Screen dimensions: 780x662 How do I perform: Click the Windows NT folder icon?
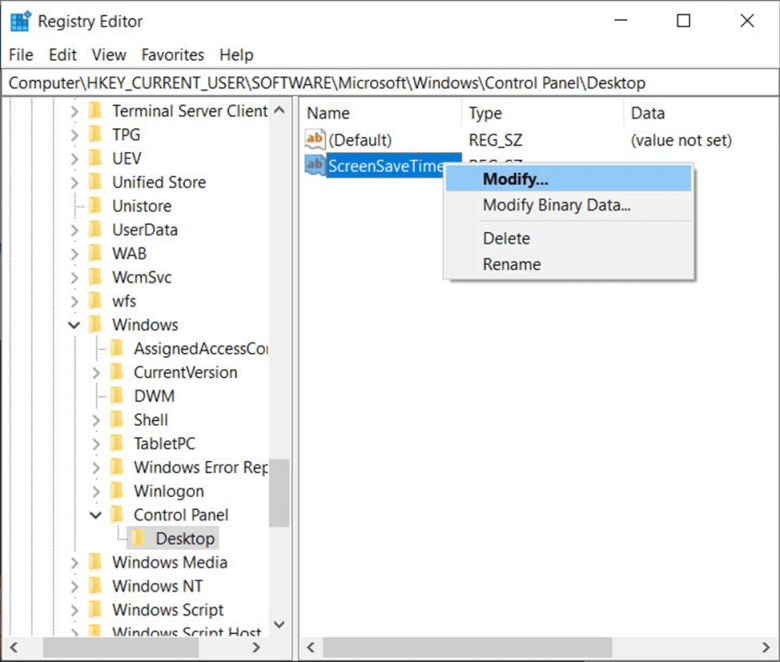tap(95, 586)
